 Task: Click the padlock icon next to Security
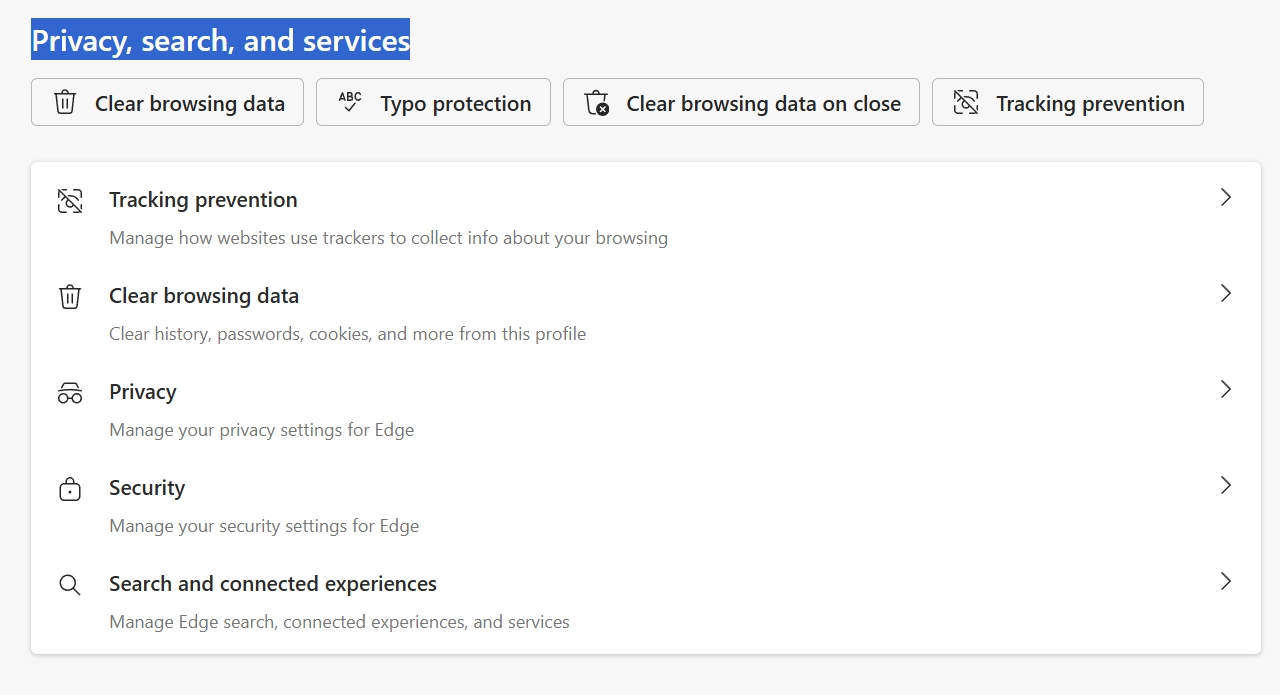tap(69, 488)
